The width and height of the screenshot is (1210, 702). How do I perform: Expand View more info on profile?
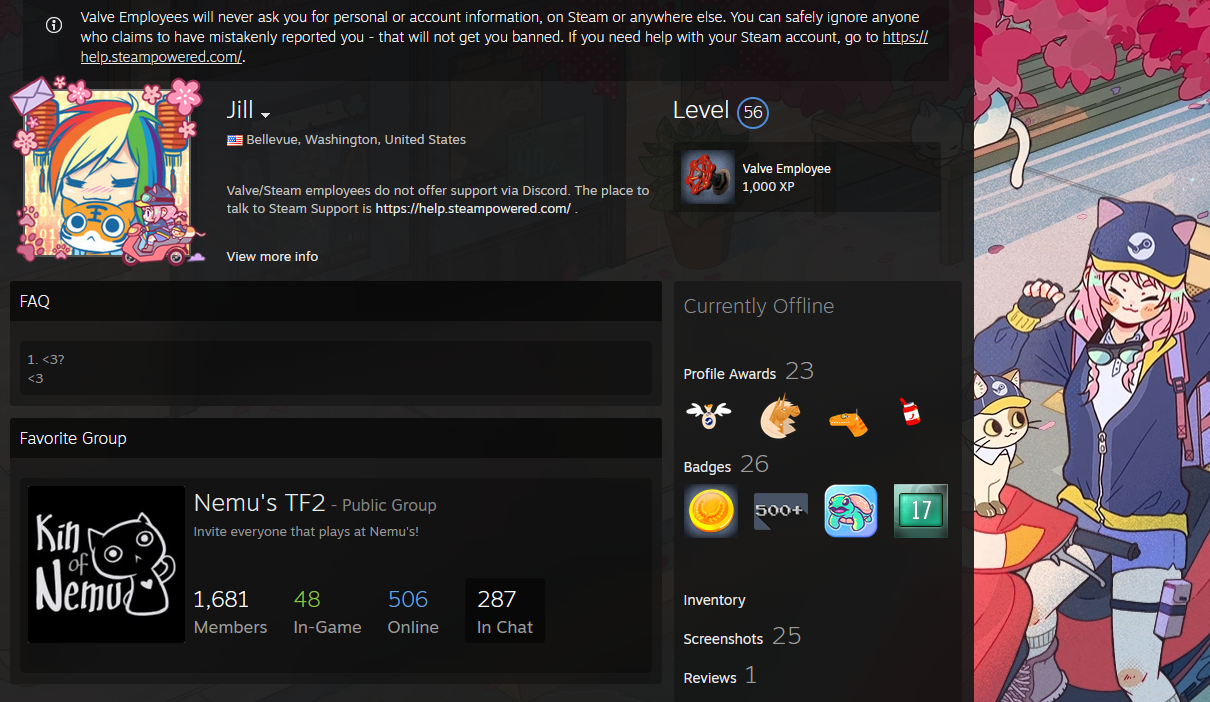coord(272,257)
